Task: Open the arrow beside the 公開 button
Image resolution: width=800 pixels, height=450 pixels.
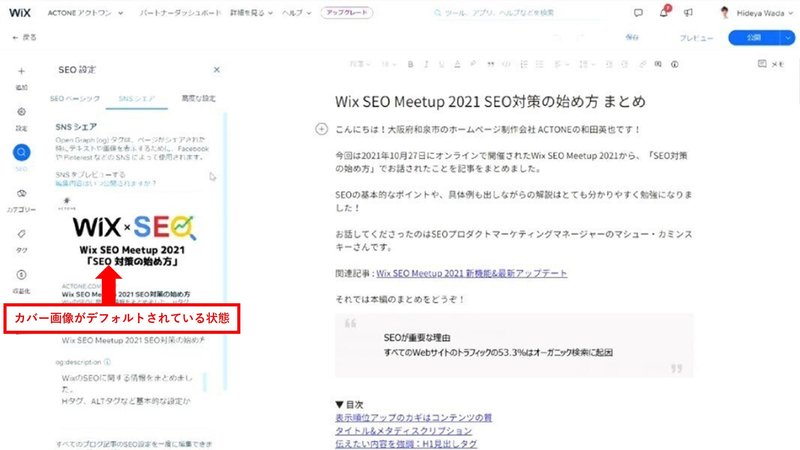Action: coord(787,37)
